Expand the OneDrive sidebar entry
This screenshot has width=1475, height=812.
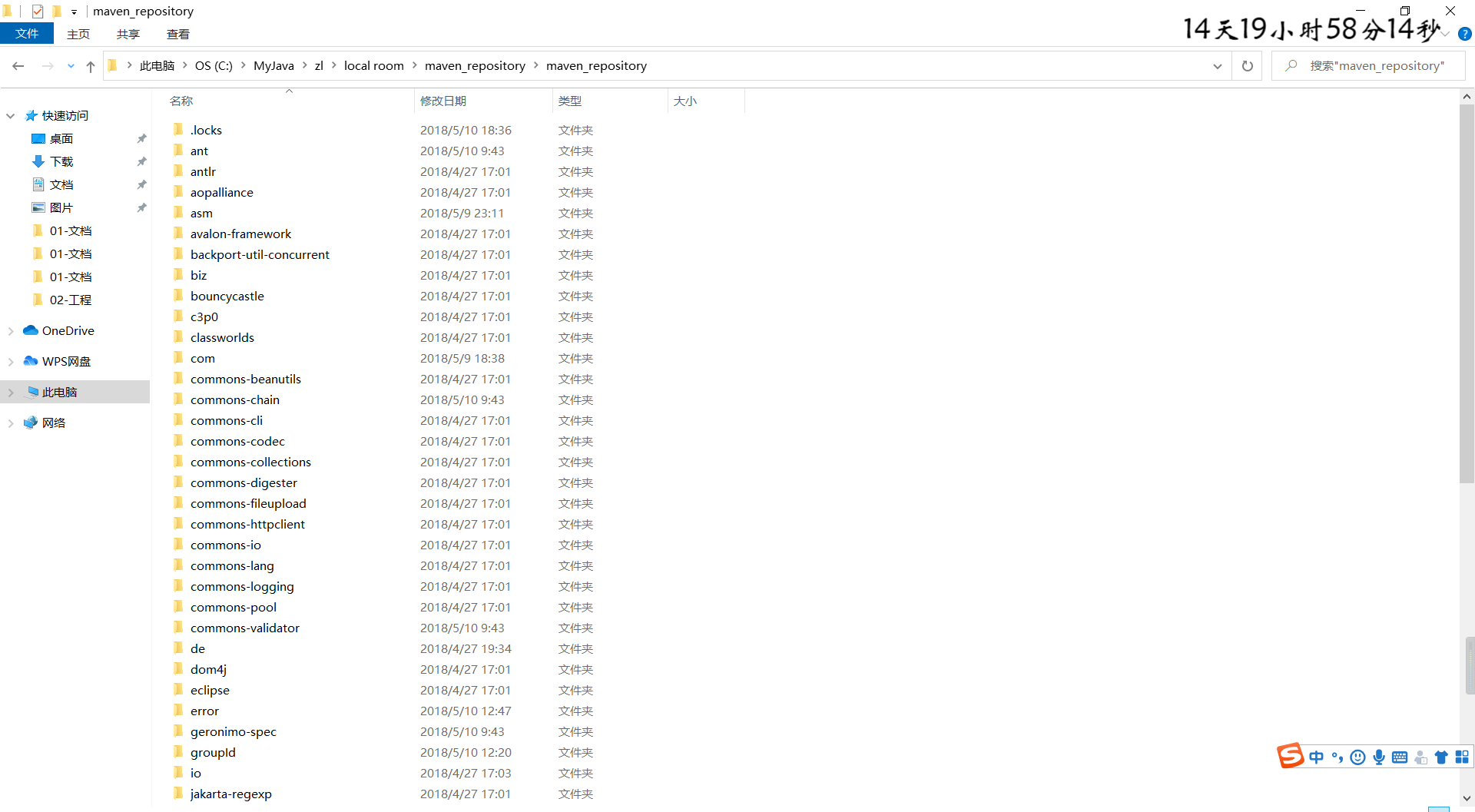tap(10, 330)
